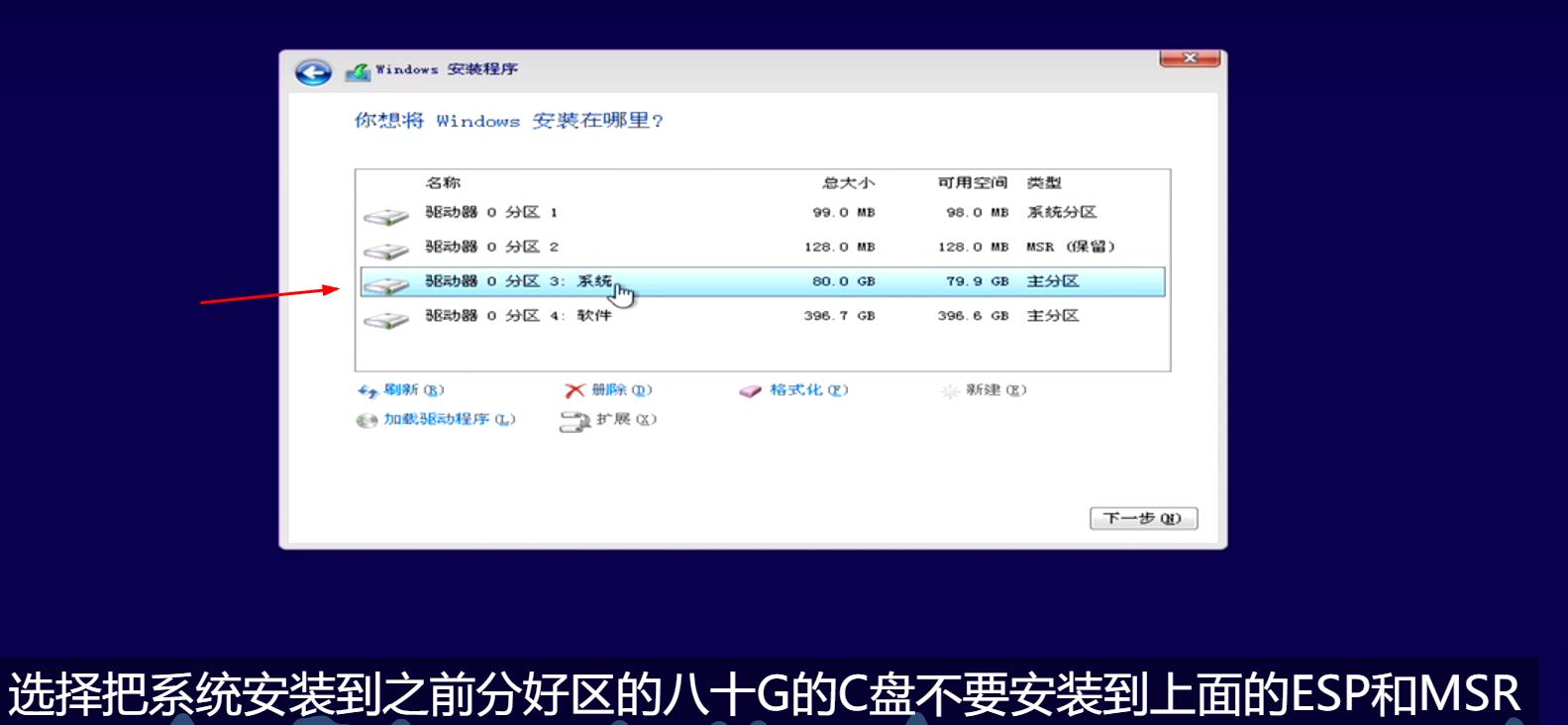Viewport: 1568px width, 725px height.
Task: Click drive icon for partition 1
Action: [385, 216]
